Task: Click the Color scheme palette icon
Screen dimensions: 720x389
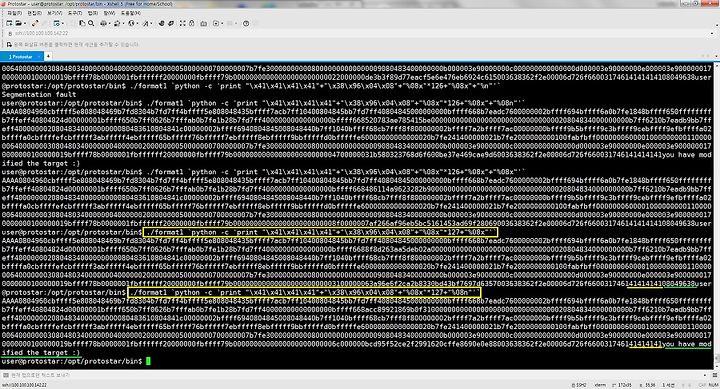Action: coord(117,23)
